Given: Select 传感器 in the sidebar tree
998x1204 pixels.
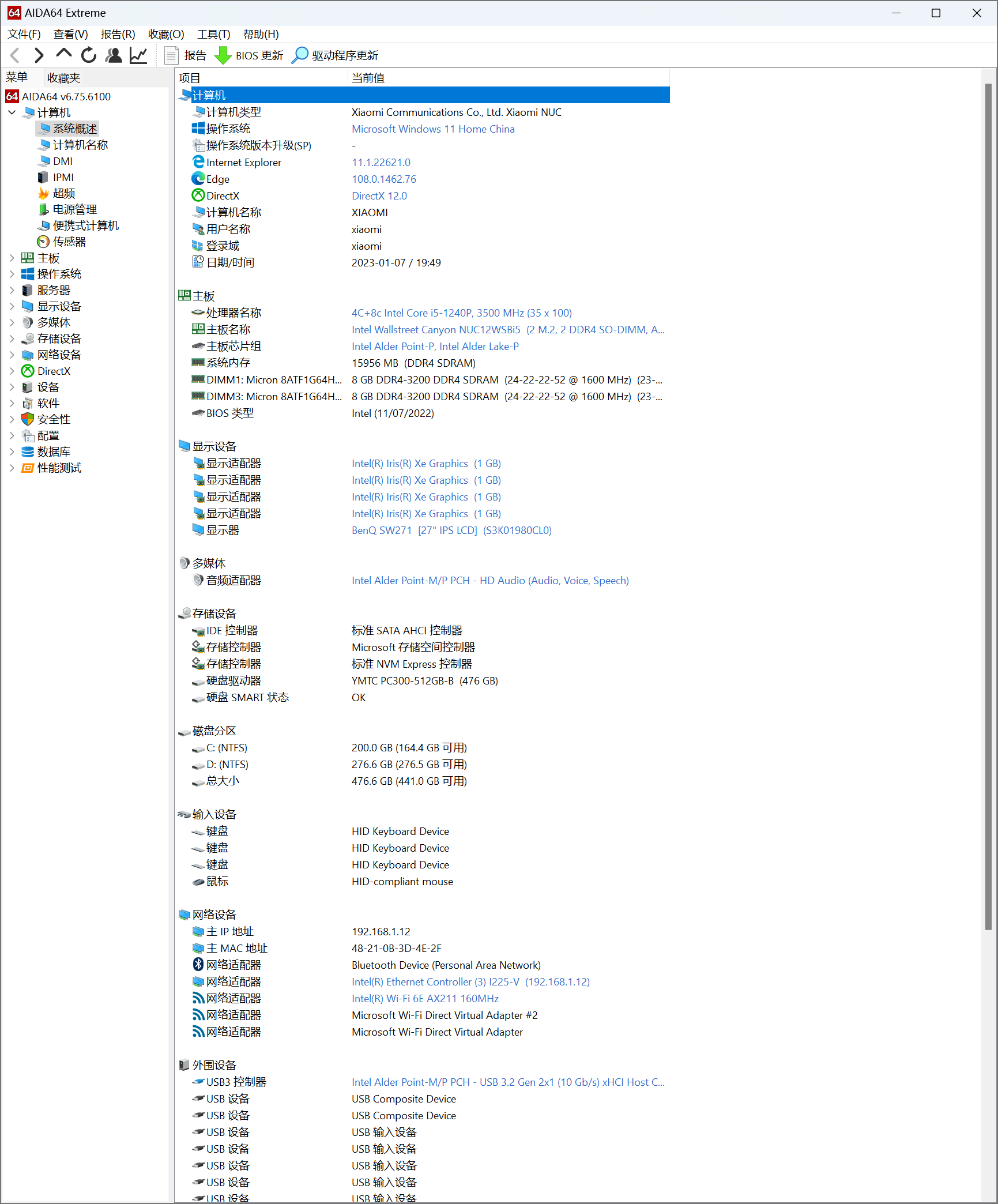Looking at the screenshot, I should pyautogui.click(x=69, y=242).
